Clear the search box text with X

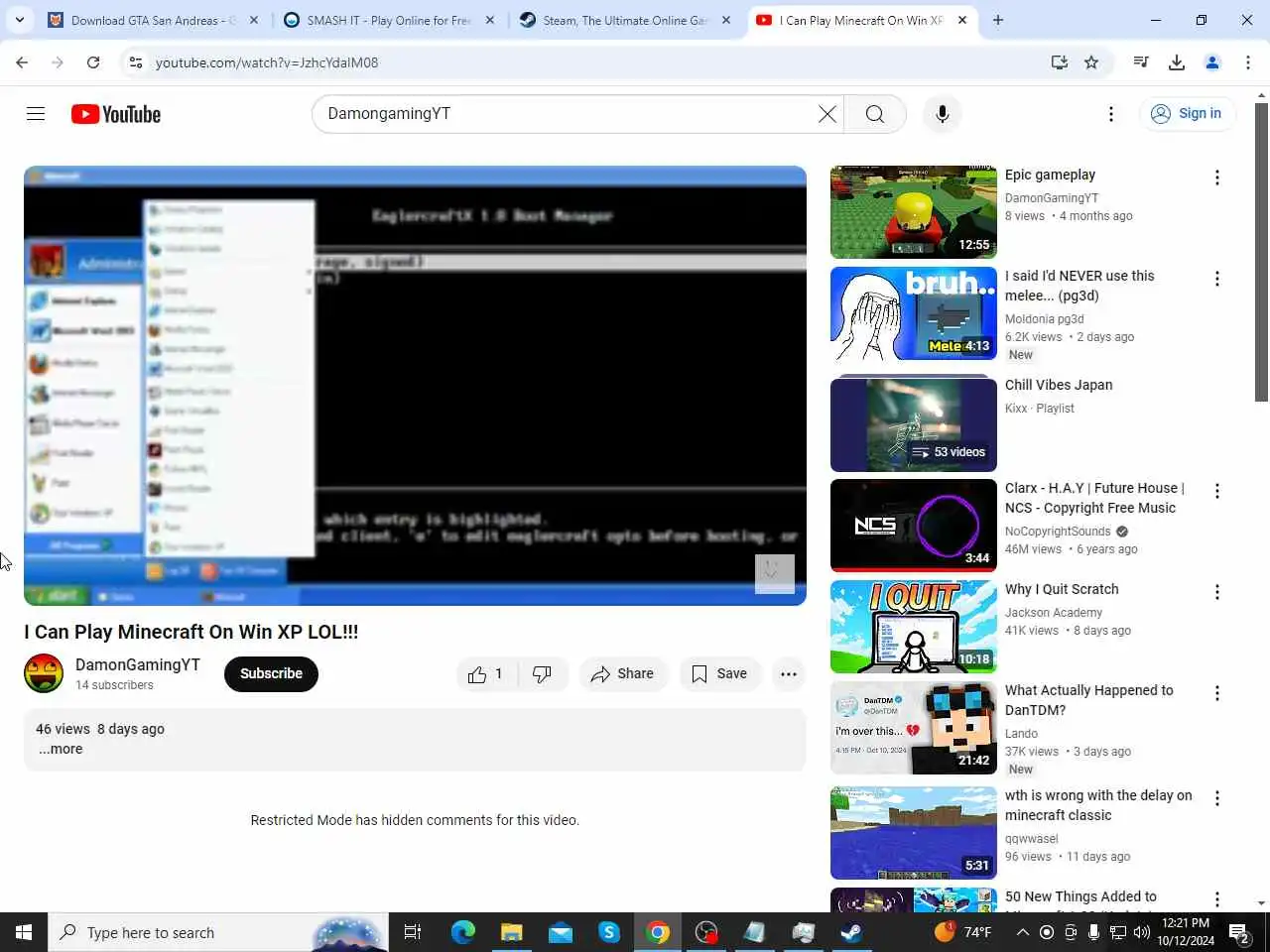pyautogui.click(x=826, y=114)
